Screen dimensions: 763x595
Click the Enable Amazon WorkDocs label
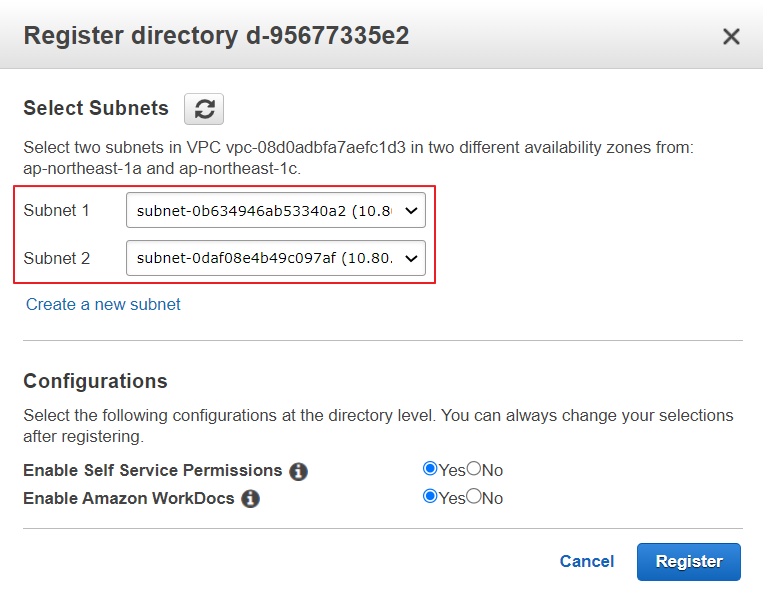tap(130, 497)
